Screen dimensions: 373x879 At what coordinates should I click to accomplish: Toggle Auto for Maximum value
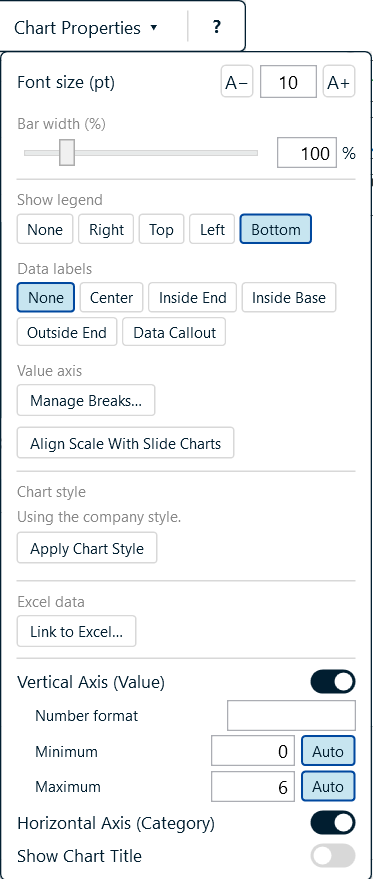(x=328, y=787)
